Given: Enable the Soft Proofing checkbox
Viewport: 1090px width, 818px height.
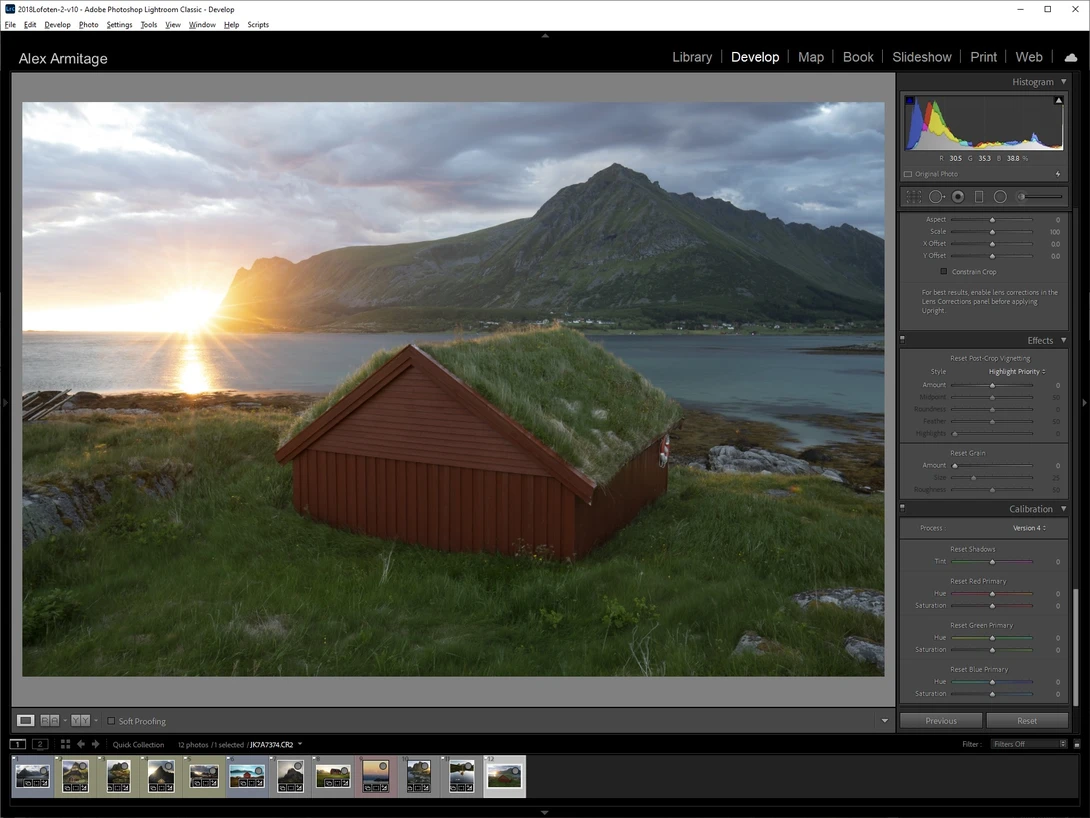Looking at the screenshot, I should tap(111, 721).
